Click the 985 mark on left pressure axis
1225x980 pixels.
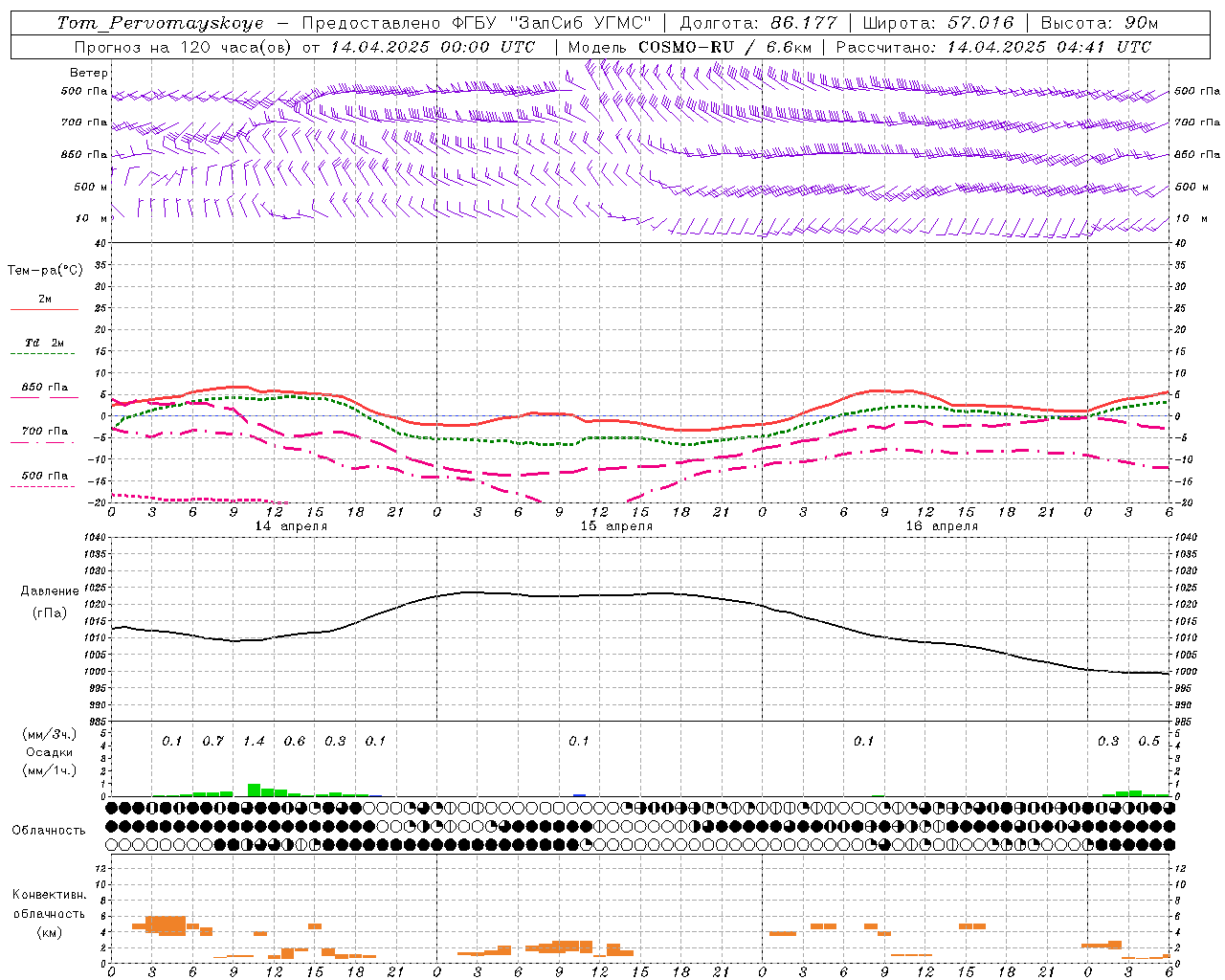click(x=96, y=722)
